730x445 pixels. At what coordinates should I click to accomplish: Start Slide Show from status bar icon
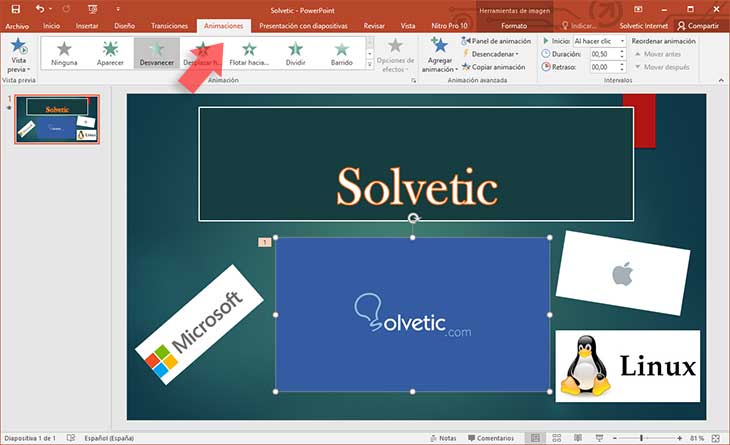point(599,438)
